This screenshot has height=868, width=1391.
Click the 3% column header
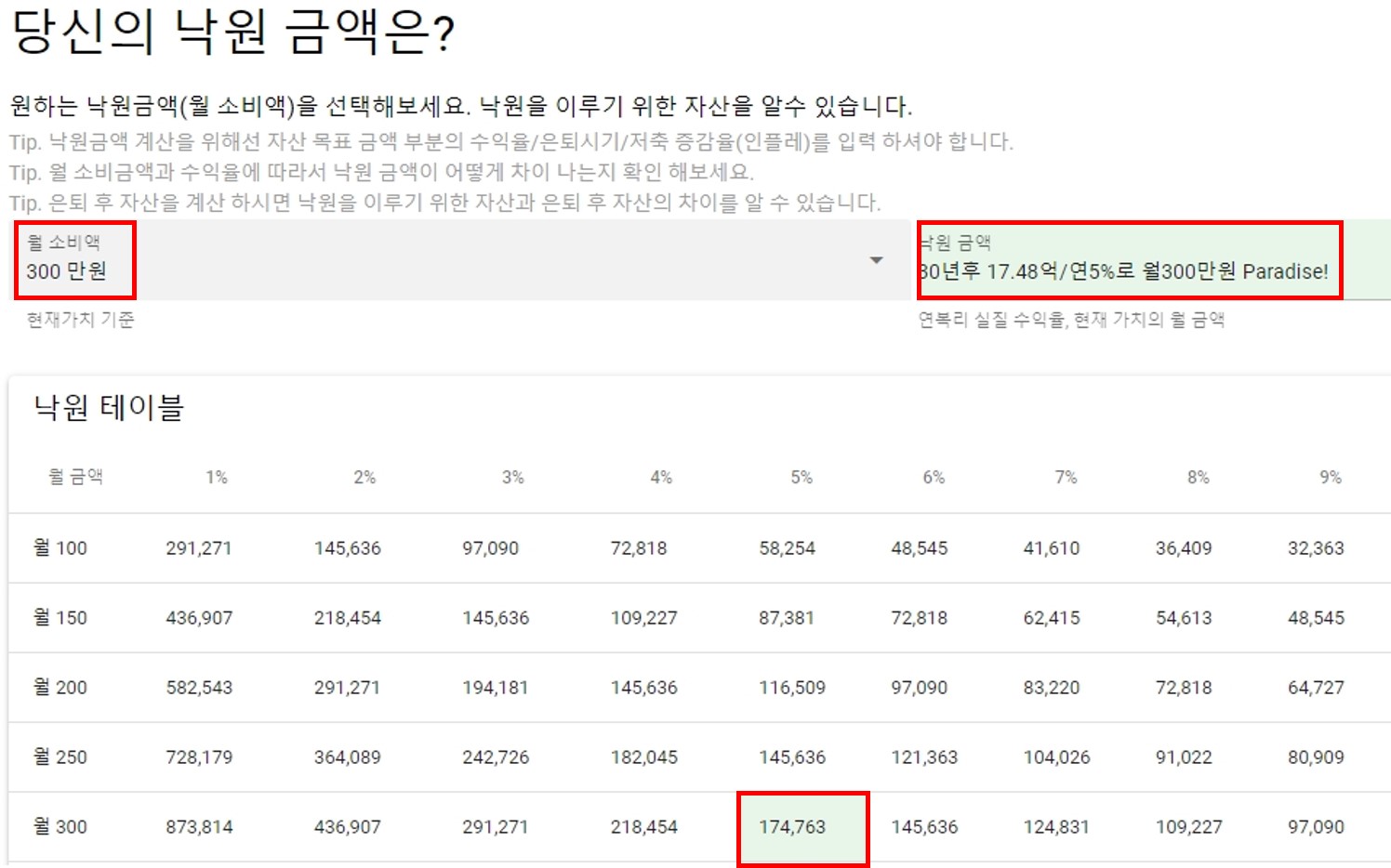pyautogui.click(x=513, y=477)
